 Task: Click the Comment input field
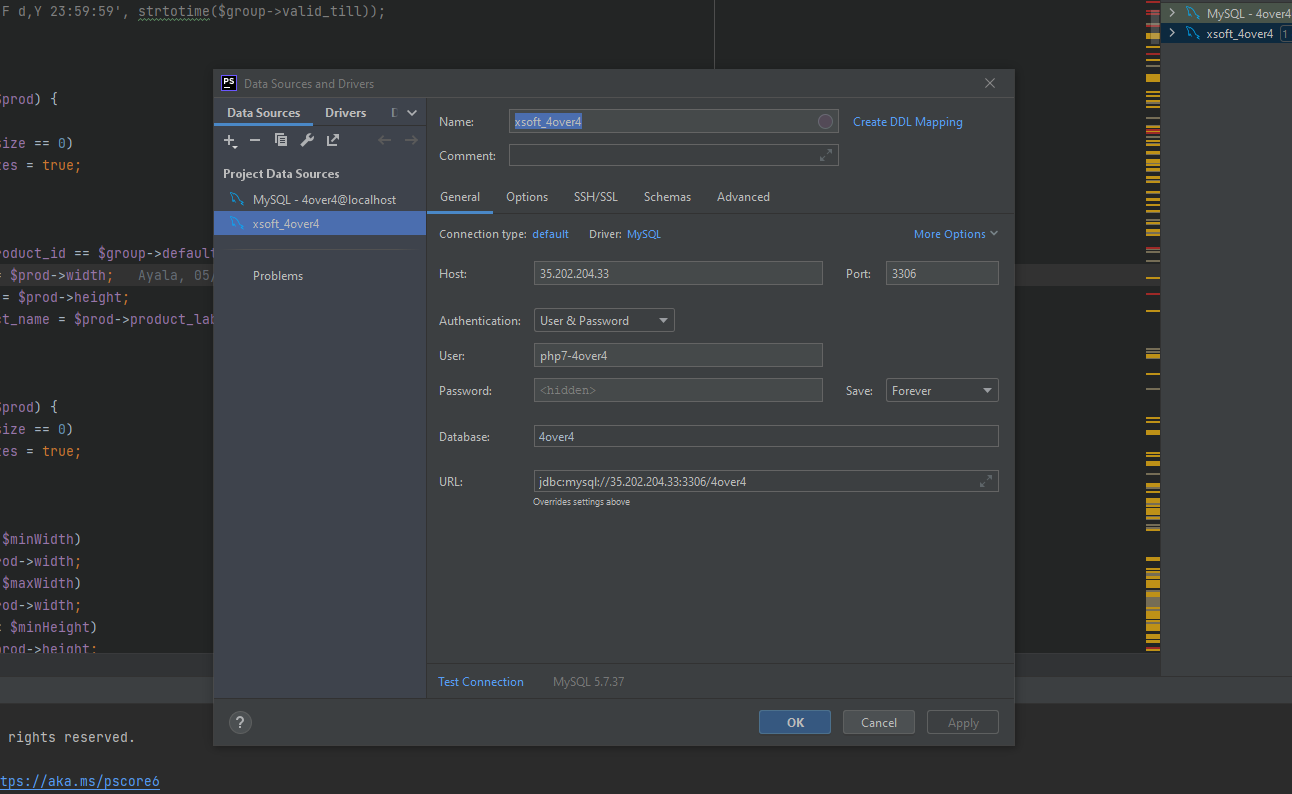pos(674,155)
